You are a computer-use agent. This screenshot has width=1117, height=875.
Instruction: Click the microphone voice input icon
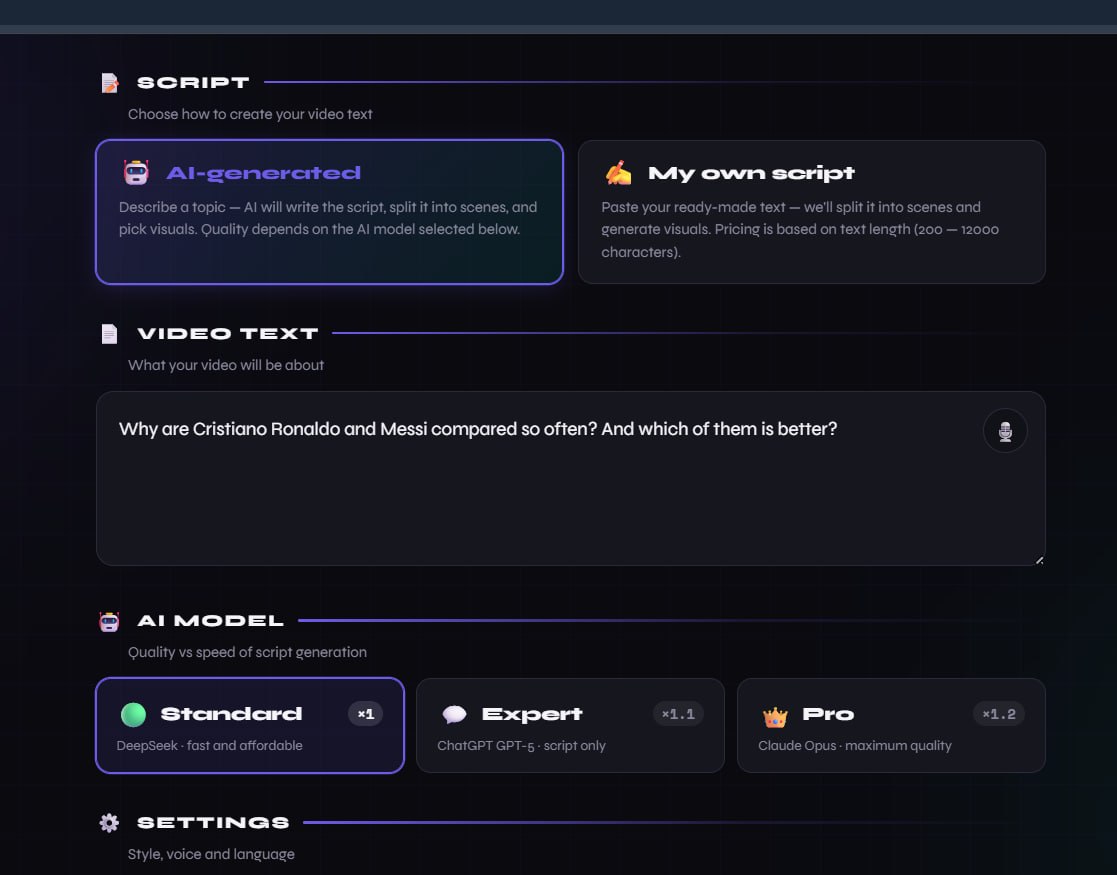click(1004, 430)
